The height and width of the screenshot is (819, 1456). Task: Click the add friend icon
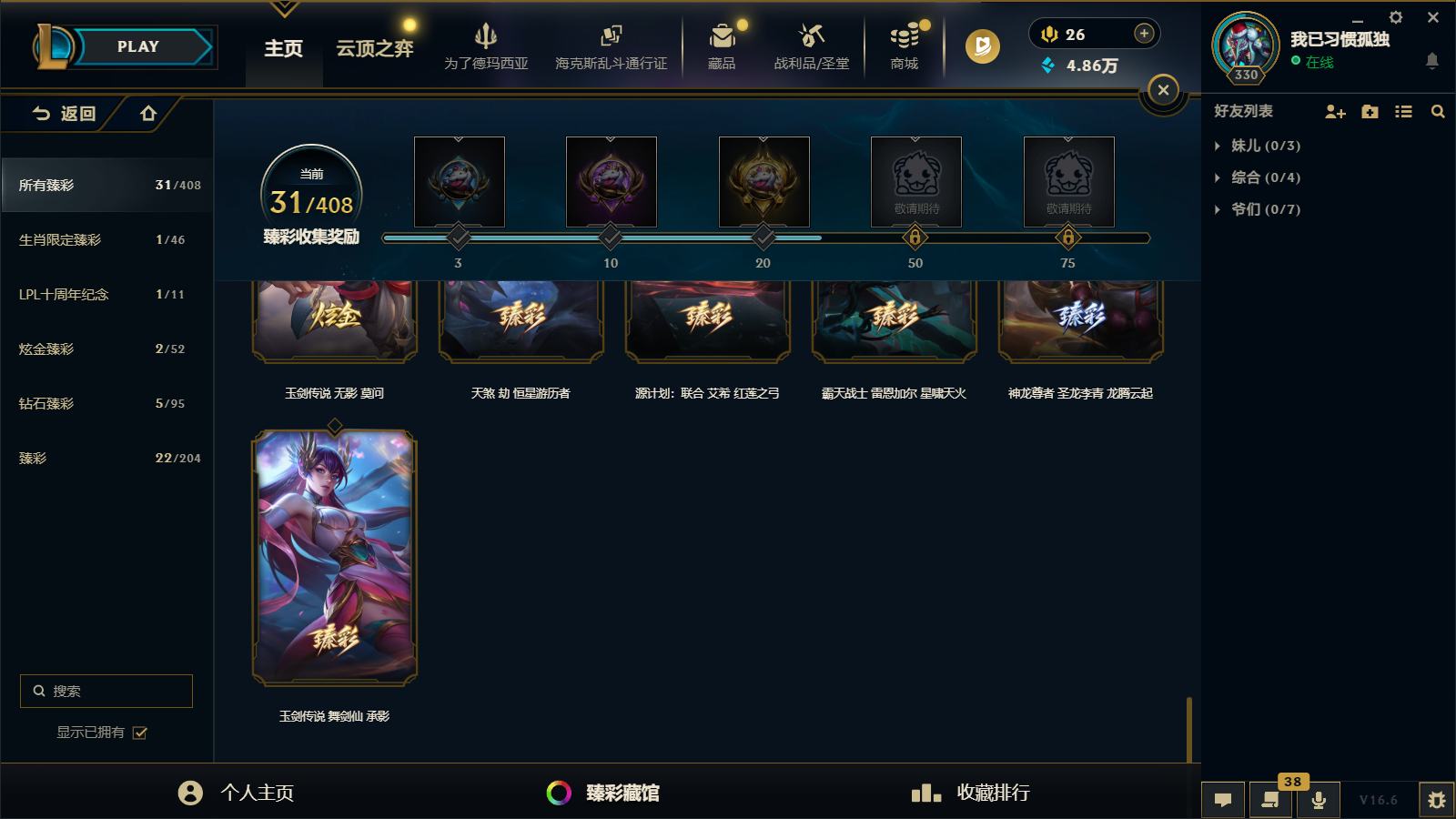[x=1335, y=111]
